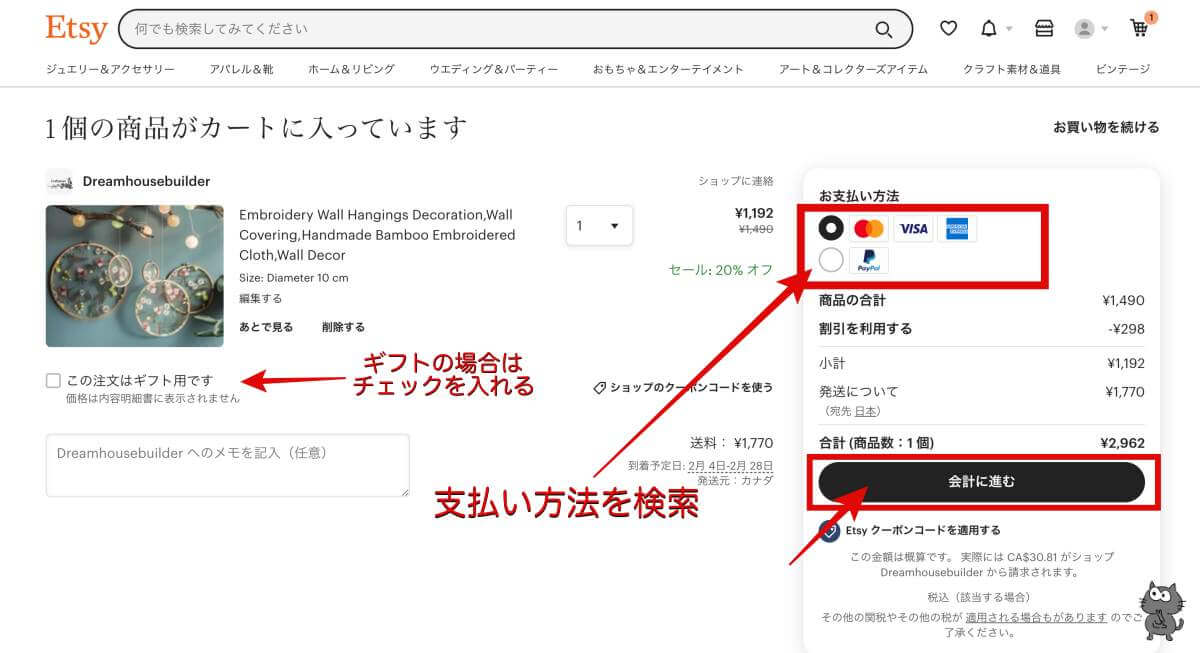Image resolution: width=1200 pixels, height=653 pixels.
Task: Click the 2月 4日-2月 28日 arrival date
Action: tap(730, 465)
